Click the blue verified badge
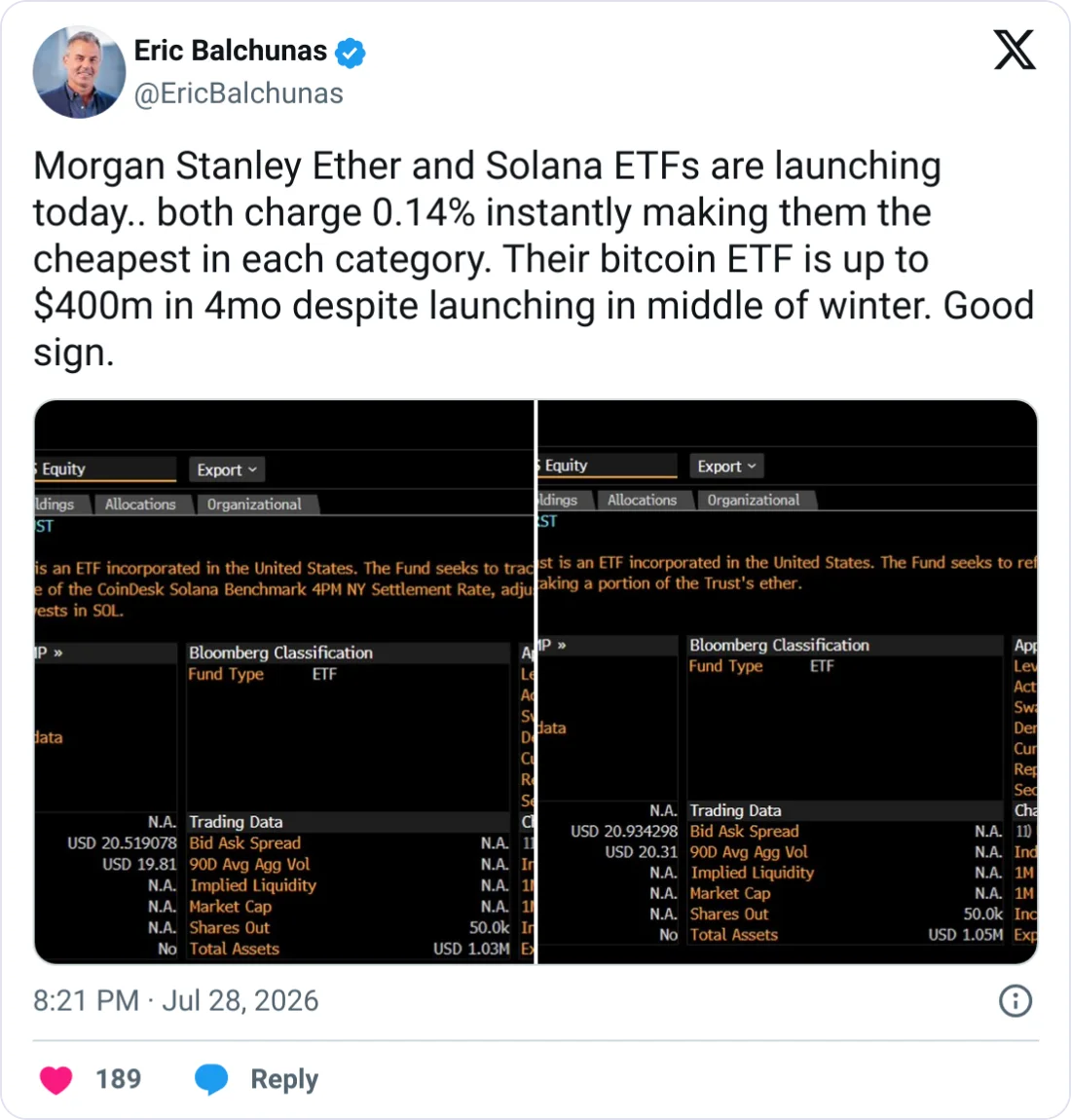Screen dimensions: 1071x1120 [x=350, y=53]
